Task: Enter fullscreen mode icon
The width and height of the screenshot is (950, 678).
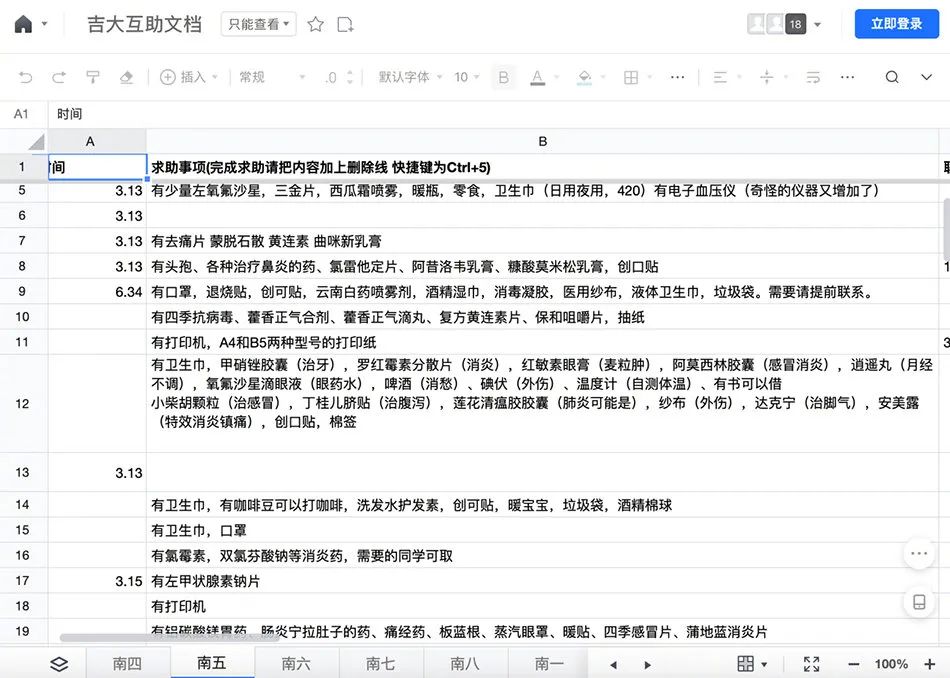Action: coord(812,664)
